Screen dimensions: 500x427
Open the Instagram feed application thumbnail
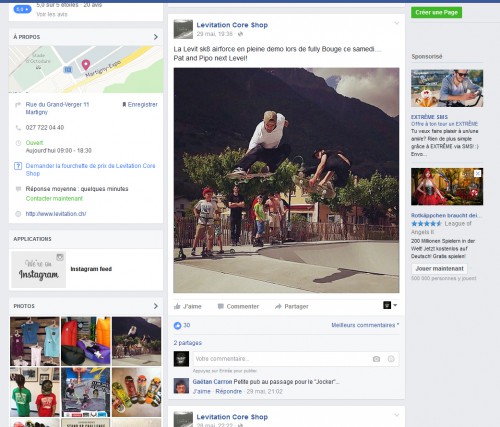(39, 269)
